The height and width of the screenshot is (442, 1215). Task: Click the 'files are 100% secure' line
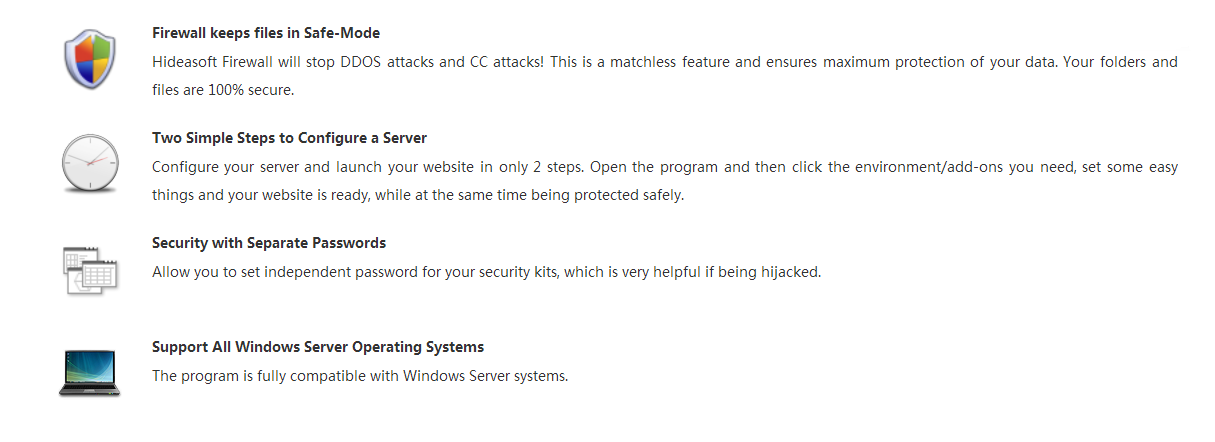click(224, 90)
